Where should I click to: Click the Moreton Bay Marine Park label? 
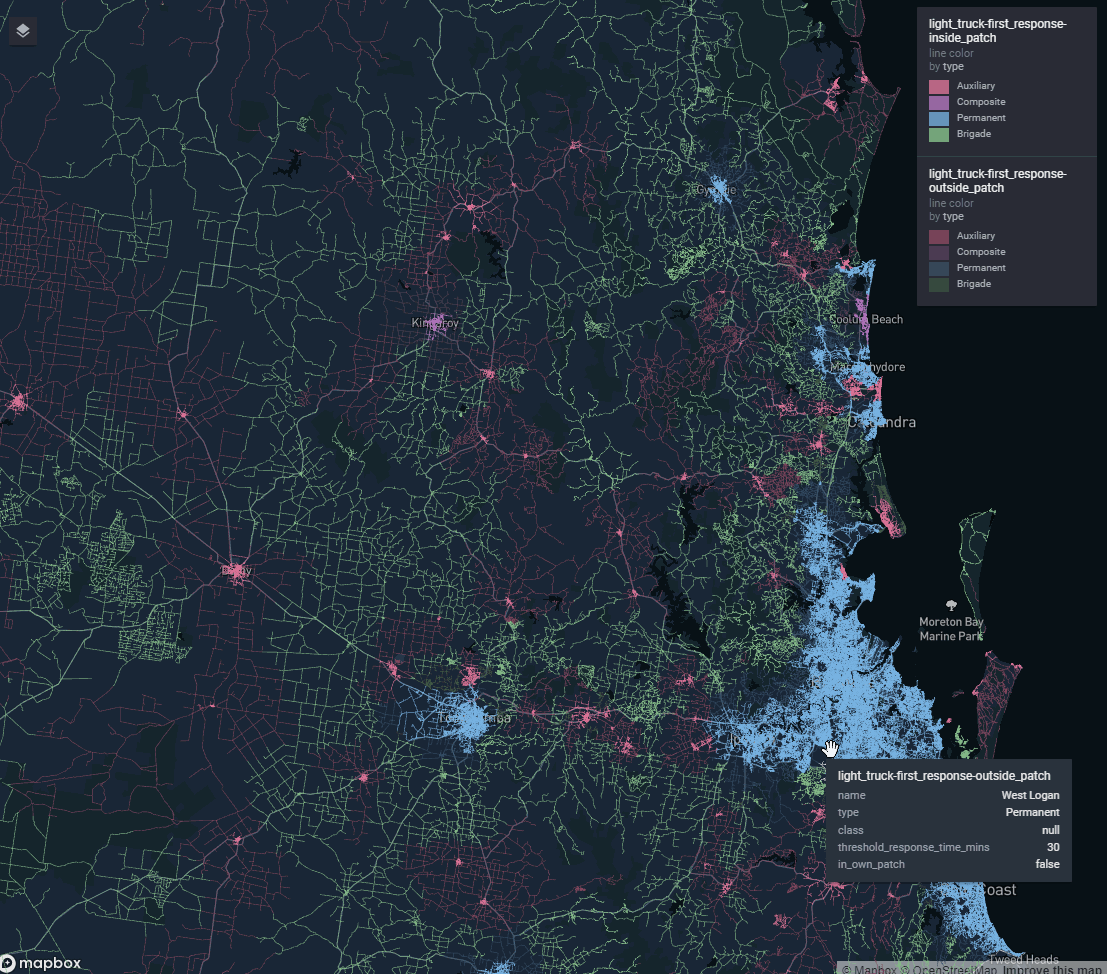pos(950,628)
